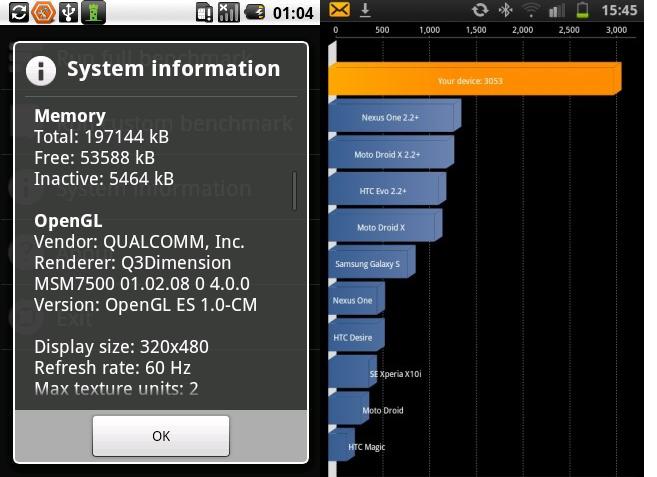The image size is (657, 477).
Task: Tap the Wi-Fi signal icon
Action: point(531,10)
